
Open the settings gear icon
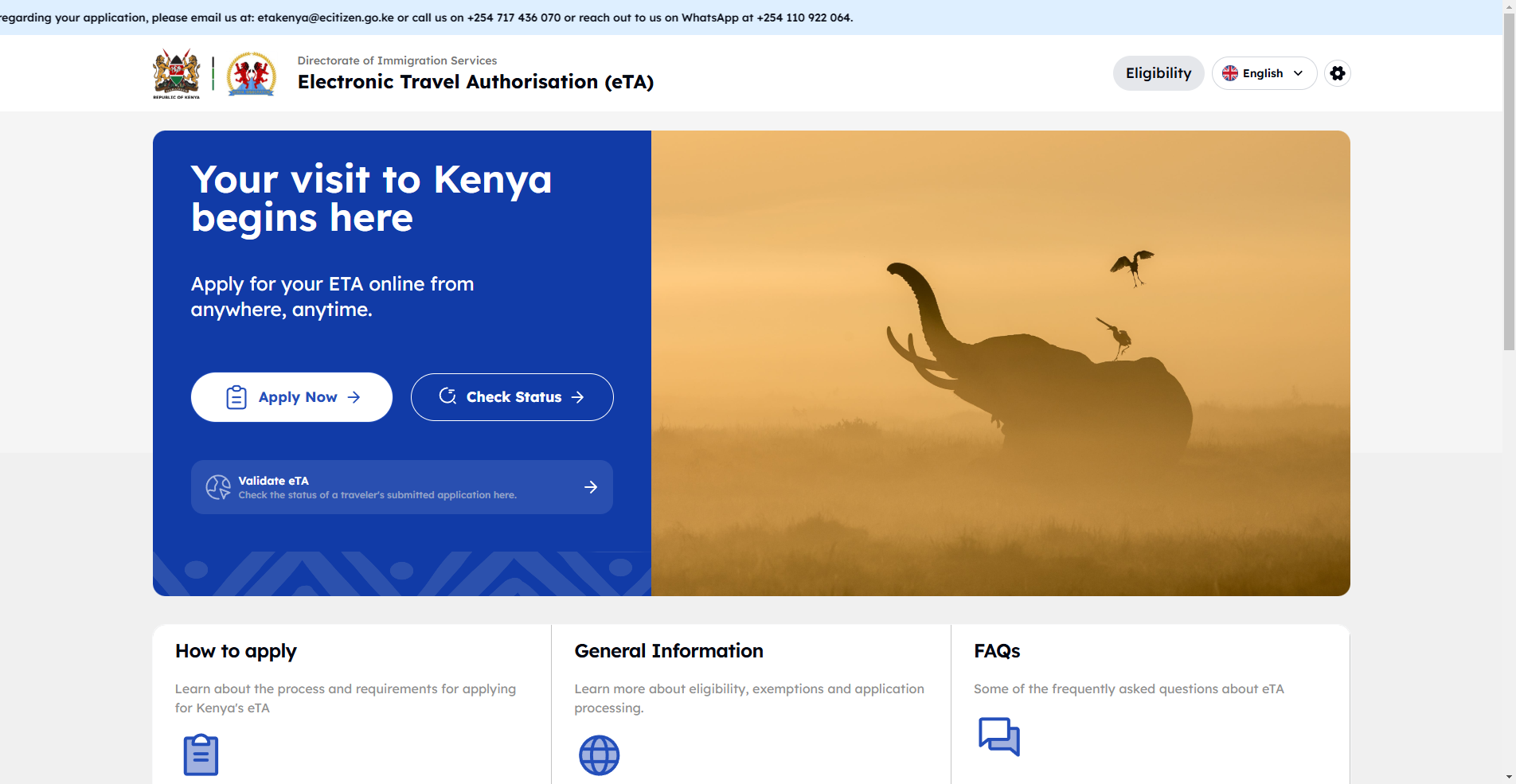click(1338, 73)
